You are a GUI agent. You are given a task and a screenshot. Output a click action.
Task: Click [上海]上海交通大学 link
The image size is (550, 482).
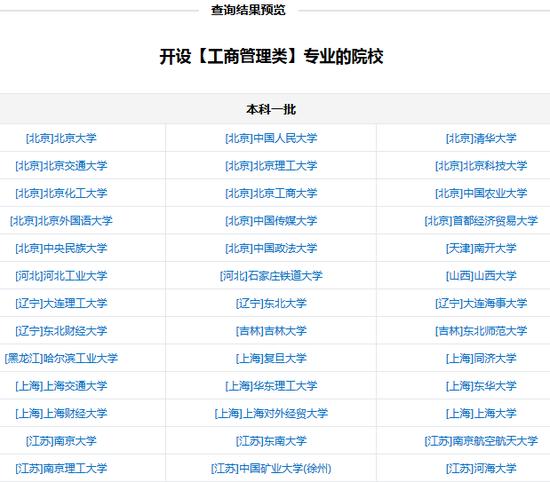(61, 386)
